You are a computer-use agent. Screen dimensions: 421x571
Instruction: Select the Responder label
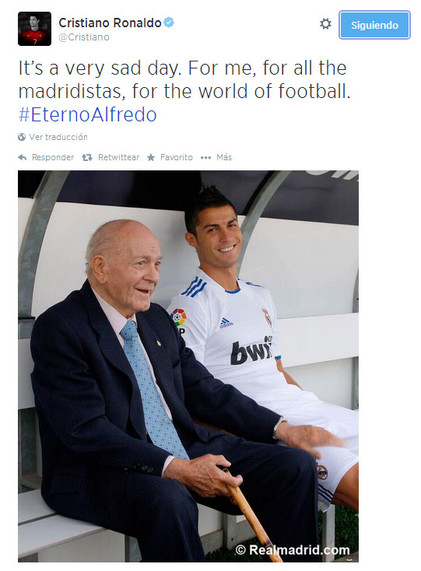pyautogui.click(x=53, y=157)
